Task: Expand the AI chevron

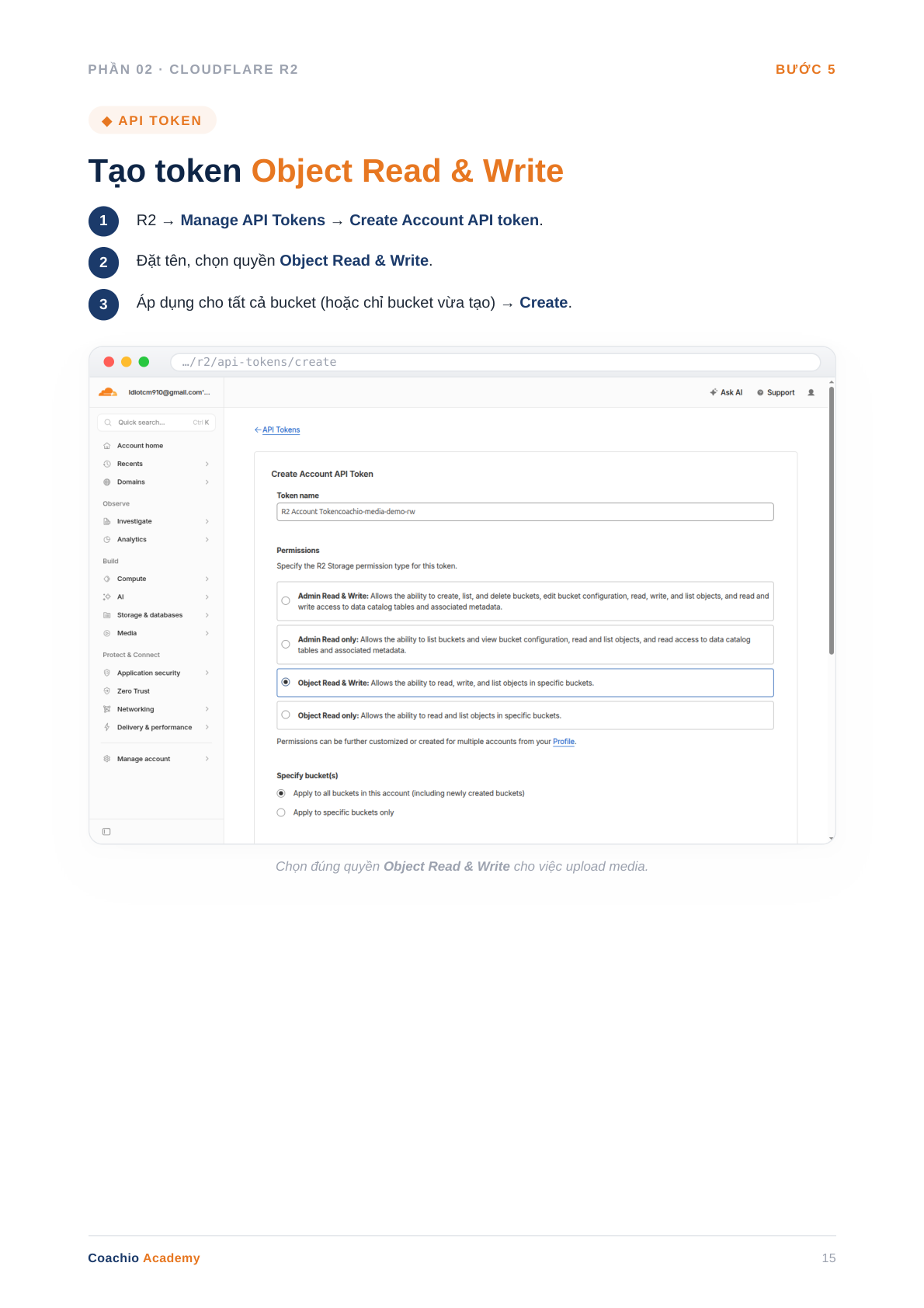Action: tap(207, 597)
